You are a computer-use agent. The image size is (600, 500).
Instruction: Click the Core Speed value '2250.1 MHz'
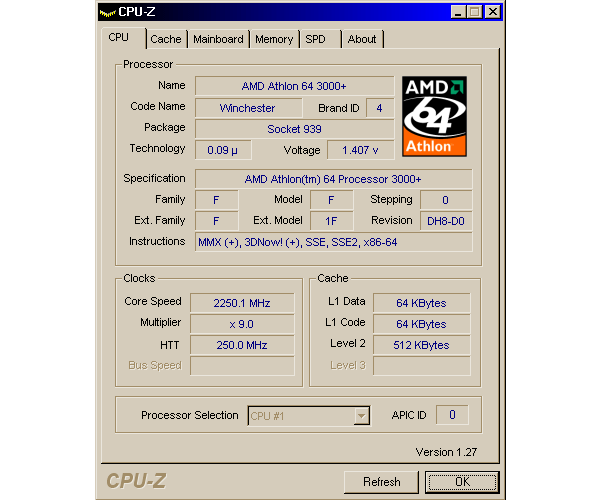coord(242,303)
